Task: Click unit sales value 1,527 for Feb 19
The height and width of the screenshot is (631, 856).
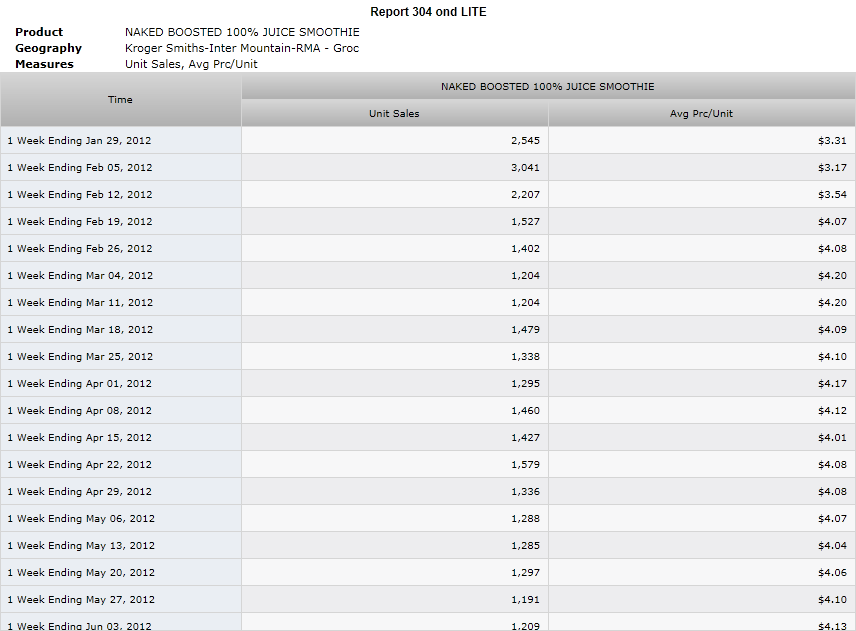Action: coord(525,222)
